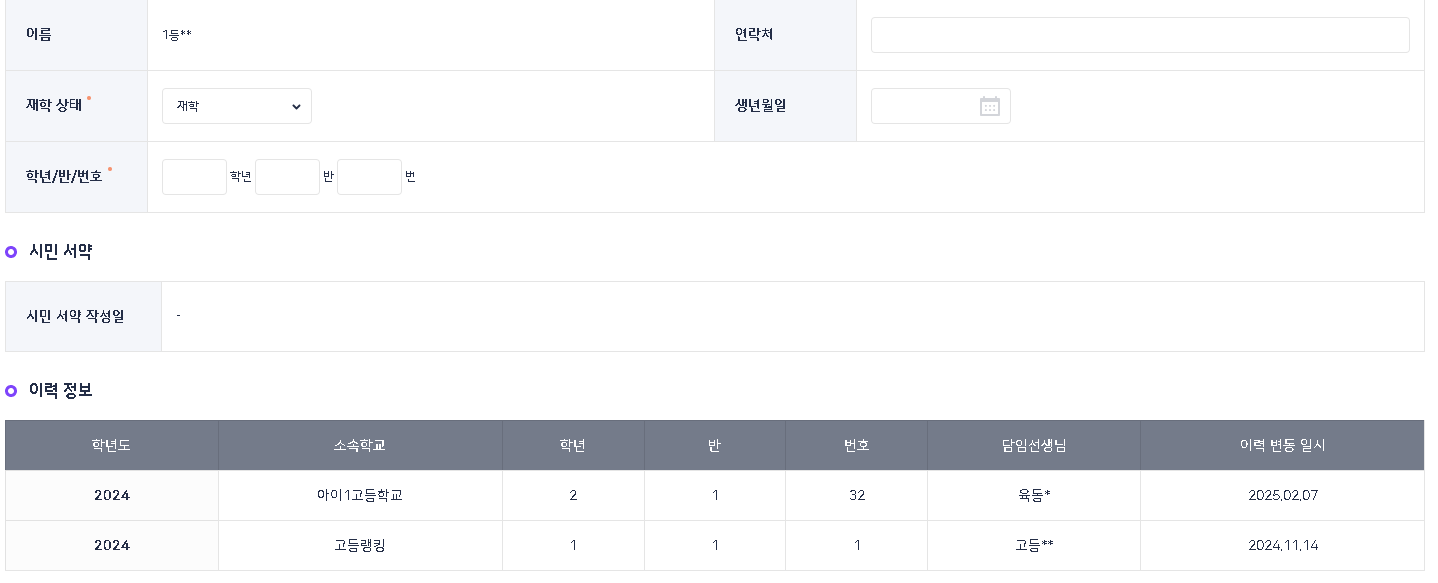Expand the 재학 enrollment status dropdown
The image size is (1438, 583).
coord(237,106)
